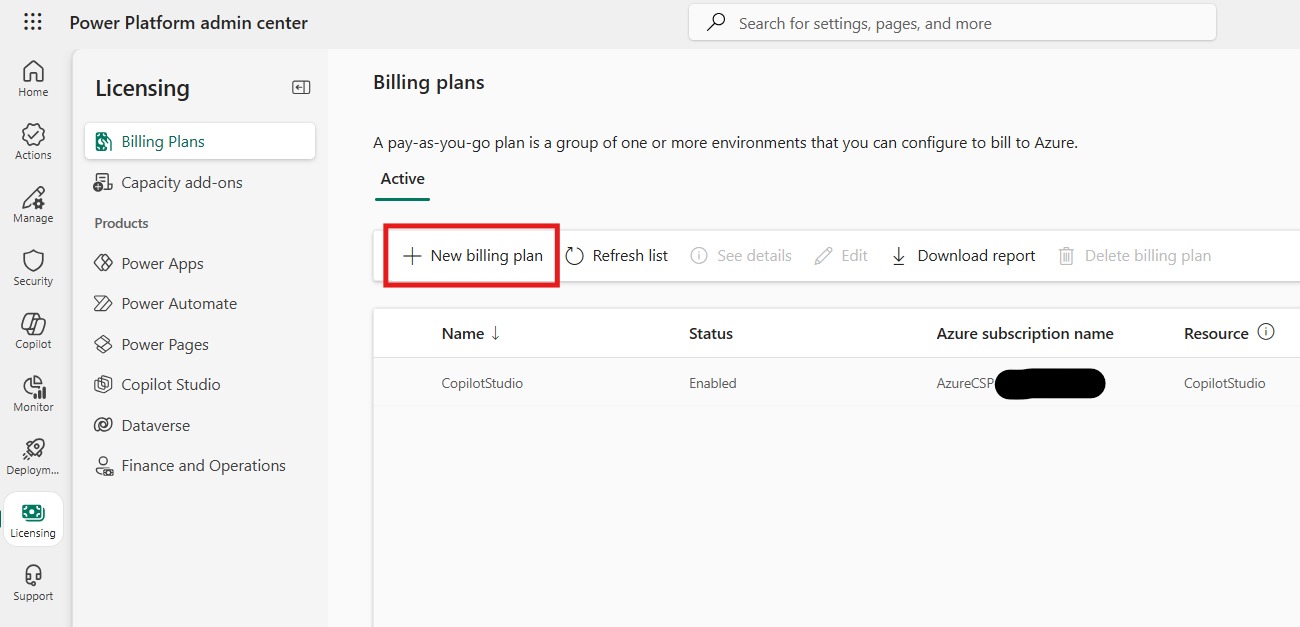This screenshot has height=627, width=1300.
Task: Click the Power Platform admin center title
Action: click(189, 22)
